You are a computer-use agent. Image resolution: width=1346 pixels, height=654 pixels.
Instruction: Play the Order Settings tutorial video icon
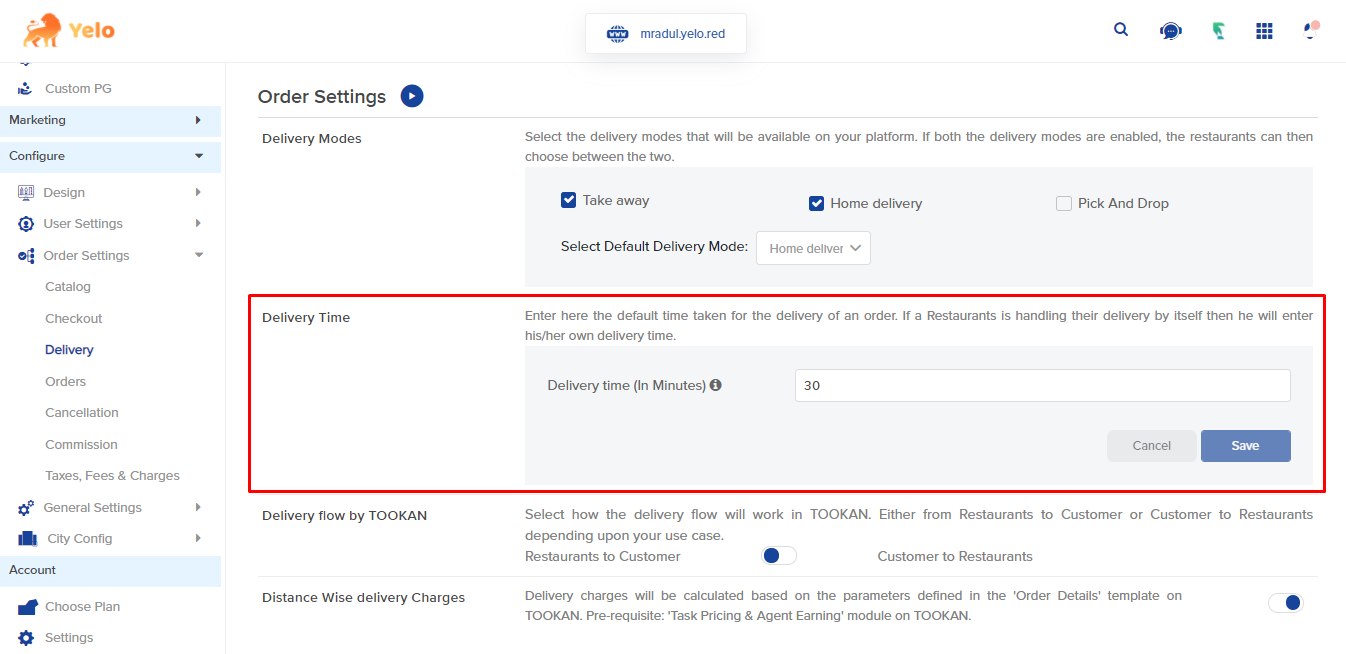(x=412, y=96)
